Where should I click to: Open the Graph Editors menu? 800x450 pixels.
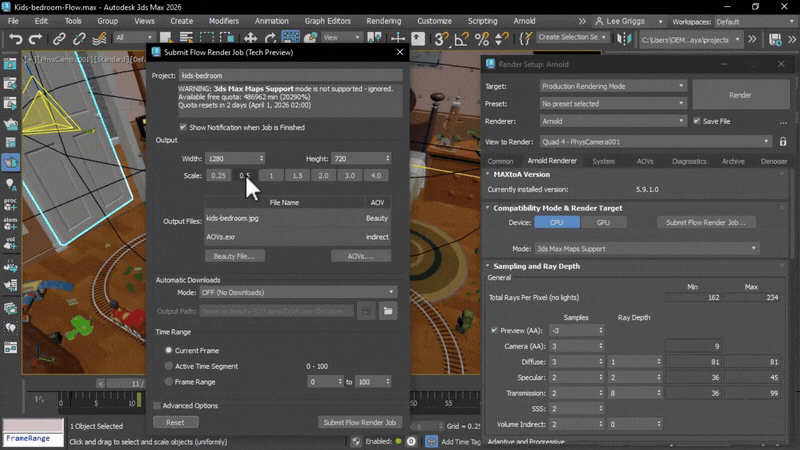pos(328,21)
